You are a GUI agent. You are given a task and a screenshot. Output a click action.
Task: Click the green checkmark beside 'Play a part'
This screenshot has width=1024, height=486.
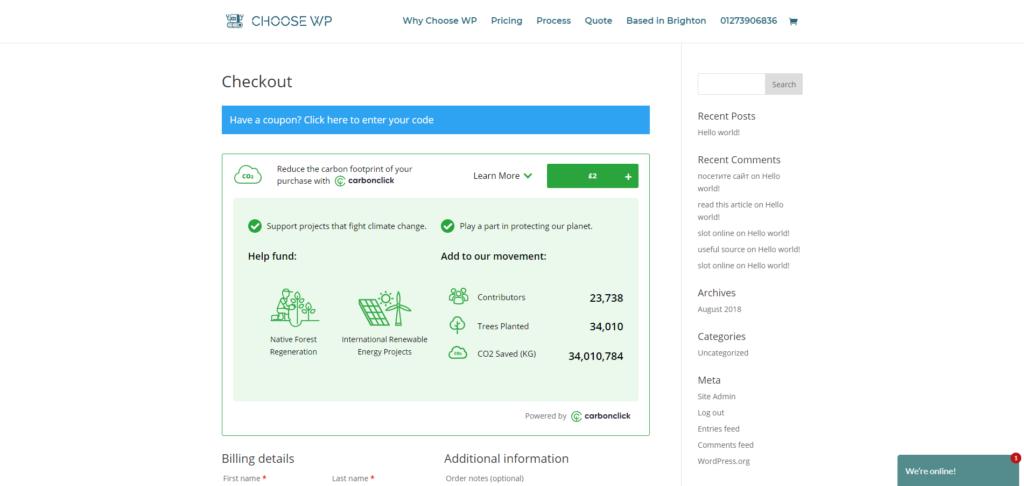point(447,226)
